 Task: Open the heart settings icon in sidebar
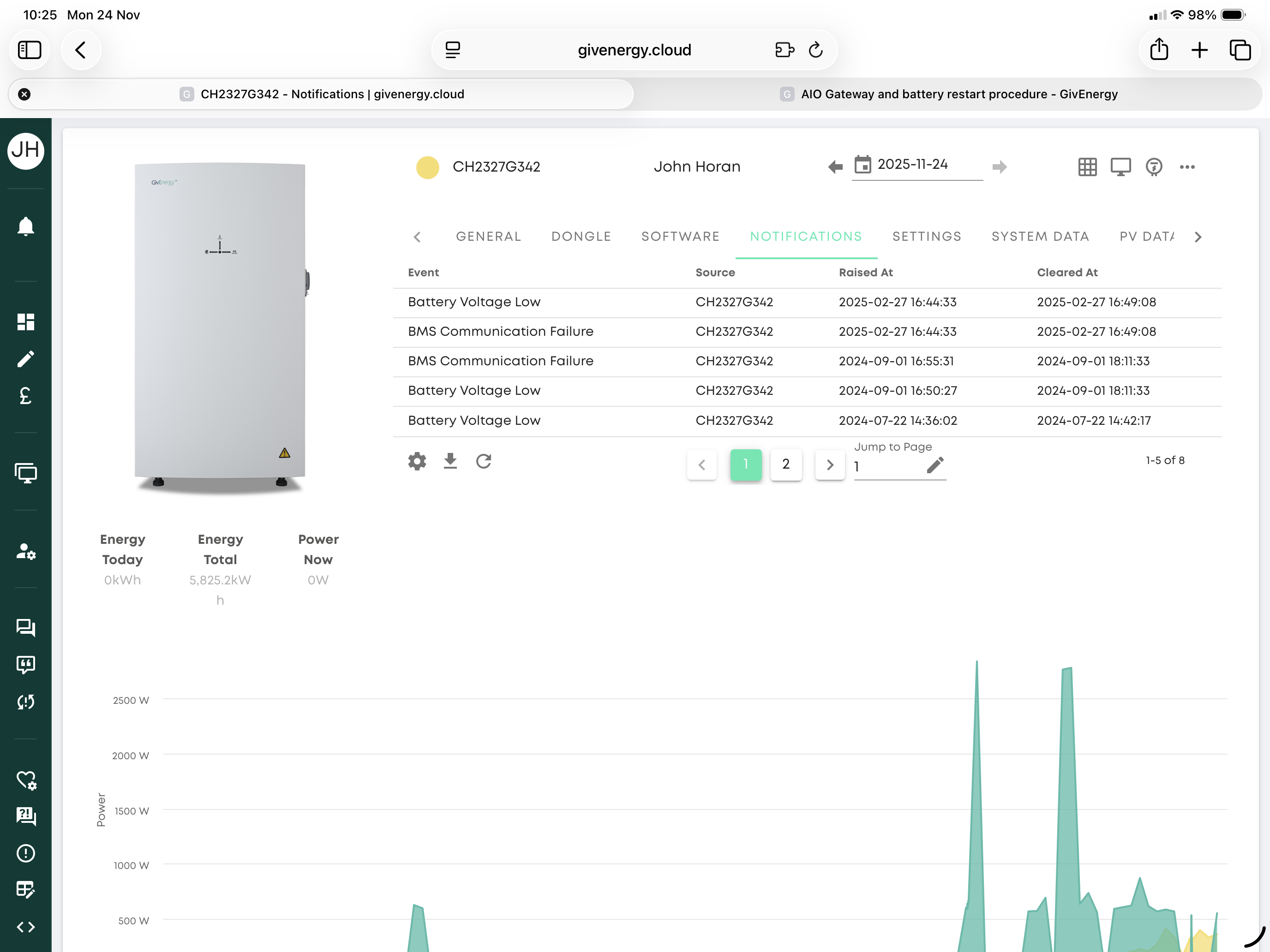click(25, 780)
